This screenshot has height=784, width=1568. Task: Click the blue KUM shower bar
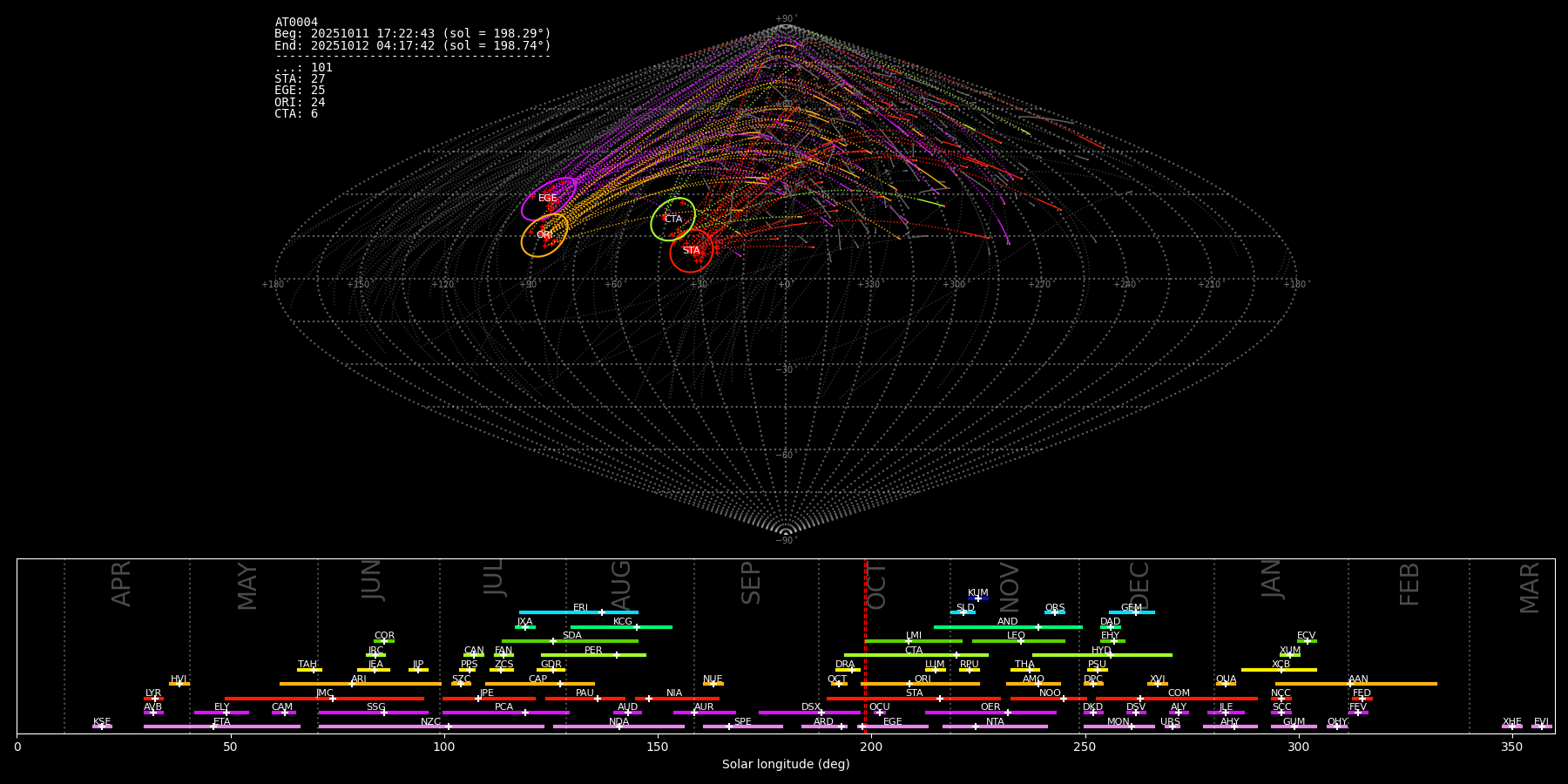point(978,598)
